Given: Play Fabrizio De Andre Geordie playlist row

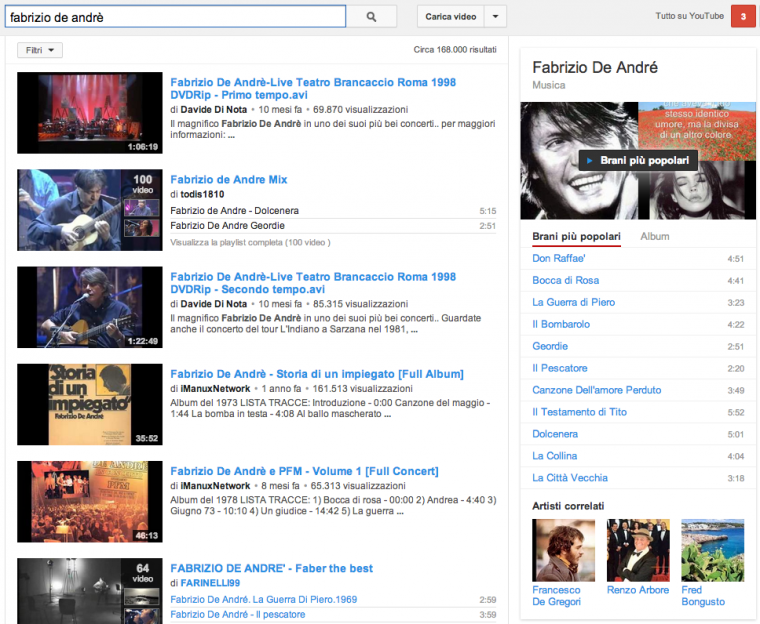Looking at the screenshot, I should click(x=333, y=226).
